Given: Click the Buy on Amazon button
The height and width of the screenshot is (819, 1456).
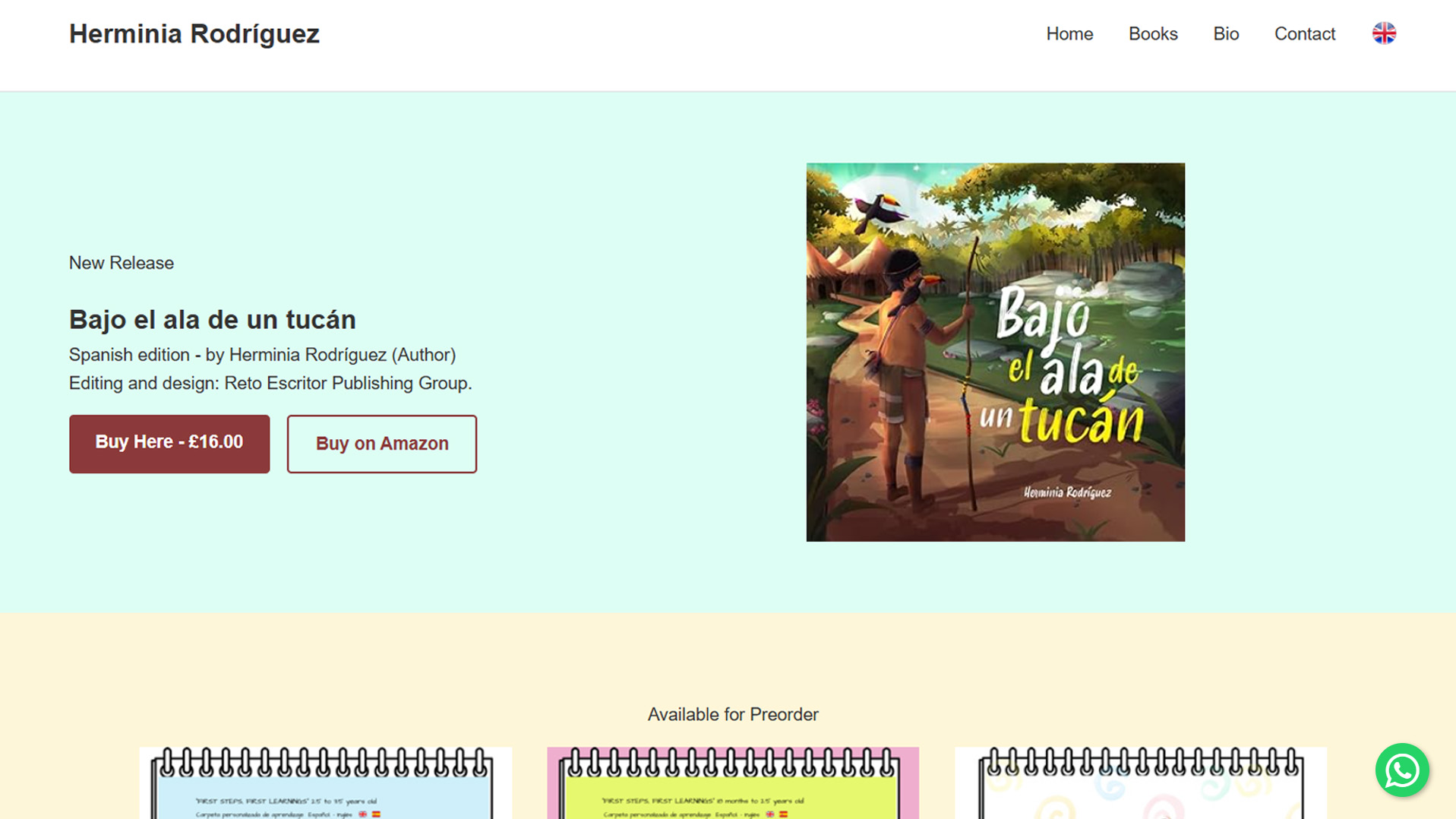Looking at the screenshot, I should 382,444.
